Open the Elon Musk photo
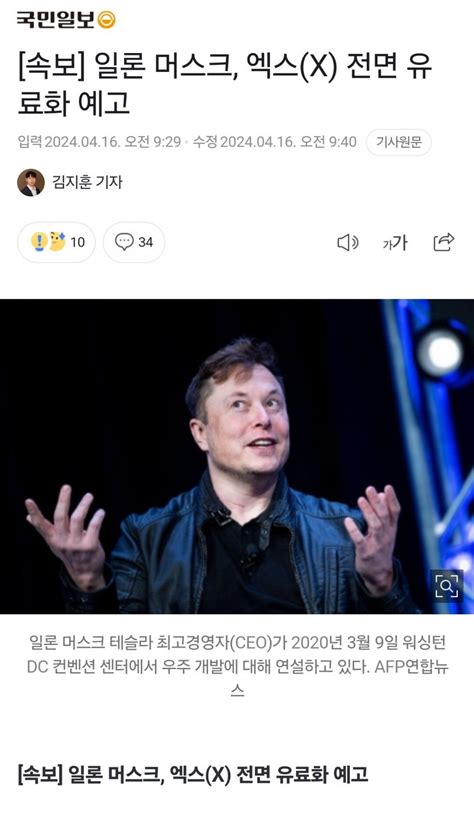 point(237,456)
